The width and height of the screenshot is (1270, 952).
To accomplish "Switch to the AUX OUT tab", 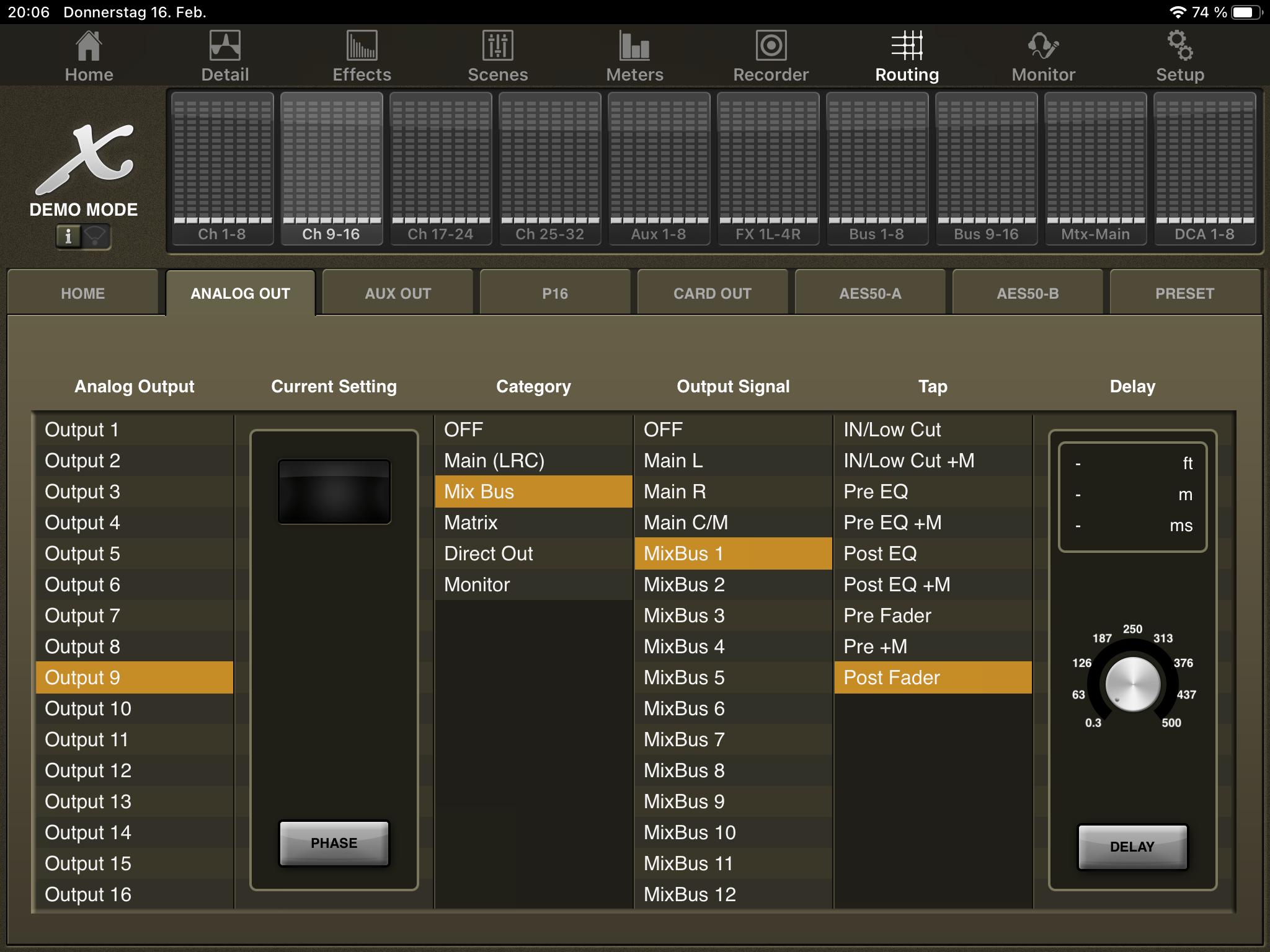I will 397,293.
